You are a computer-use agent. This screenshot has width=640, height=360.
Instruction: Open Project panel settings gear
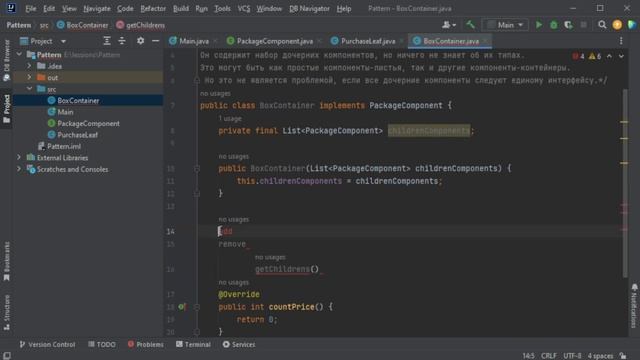coord(140,41)
